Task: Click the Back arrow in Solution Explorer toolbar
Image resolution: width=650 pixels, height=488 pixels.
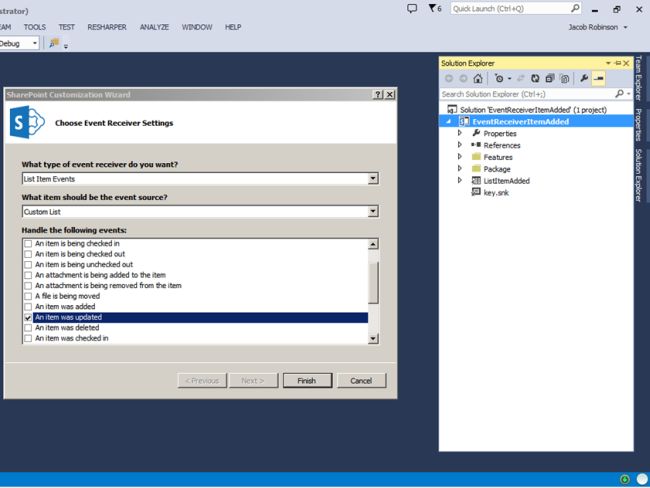Action: click(x=449, y=78)
